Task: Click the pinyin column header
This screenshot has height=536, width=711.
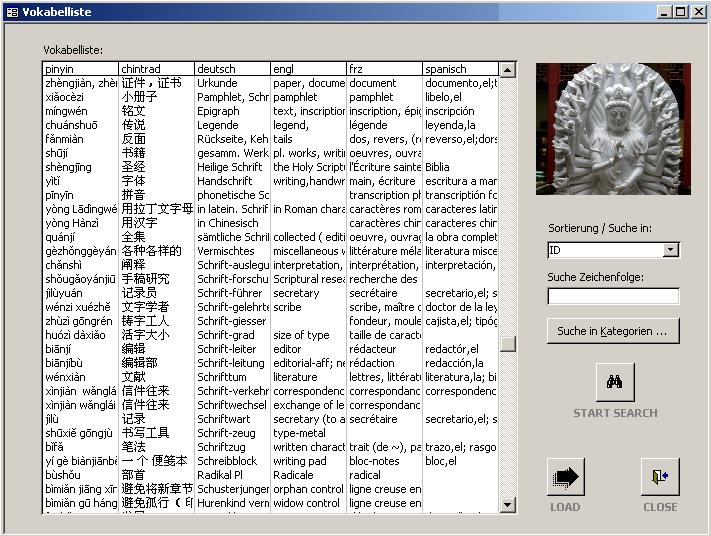Action: 80,69
